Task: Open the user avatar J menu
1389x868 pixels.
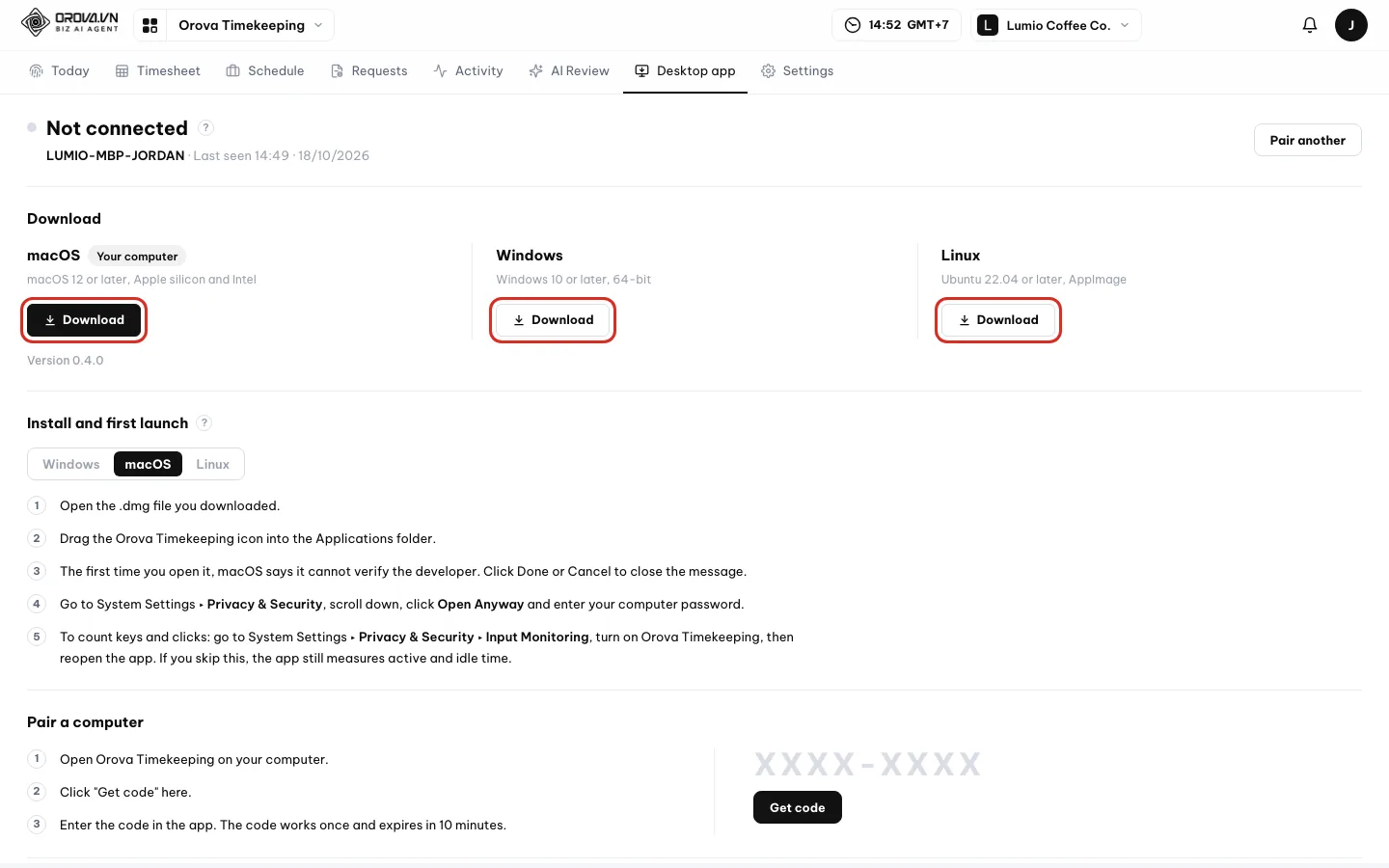Action: point(1350,25)
